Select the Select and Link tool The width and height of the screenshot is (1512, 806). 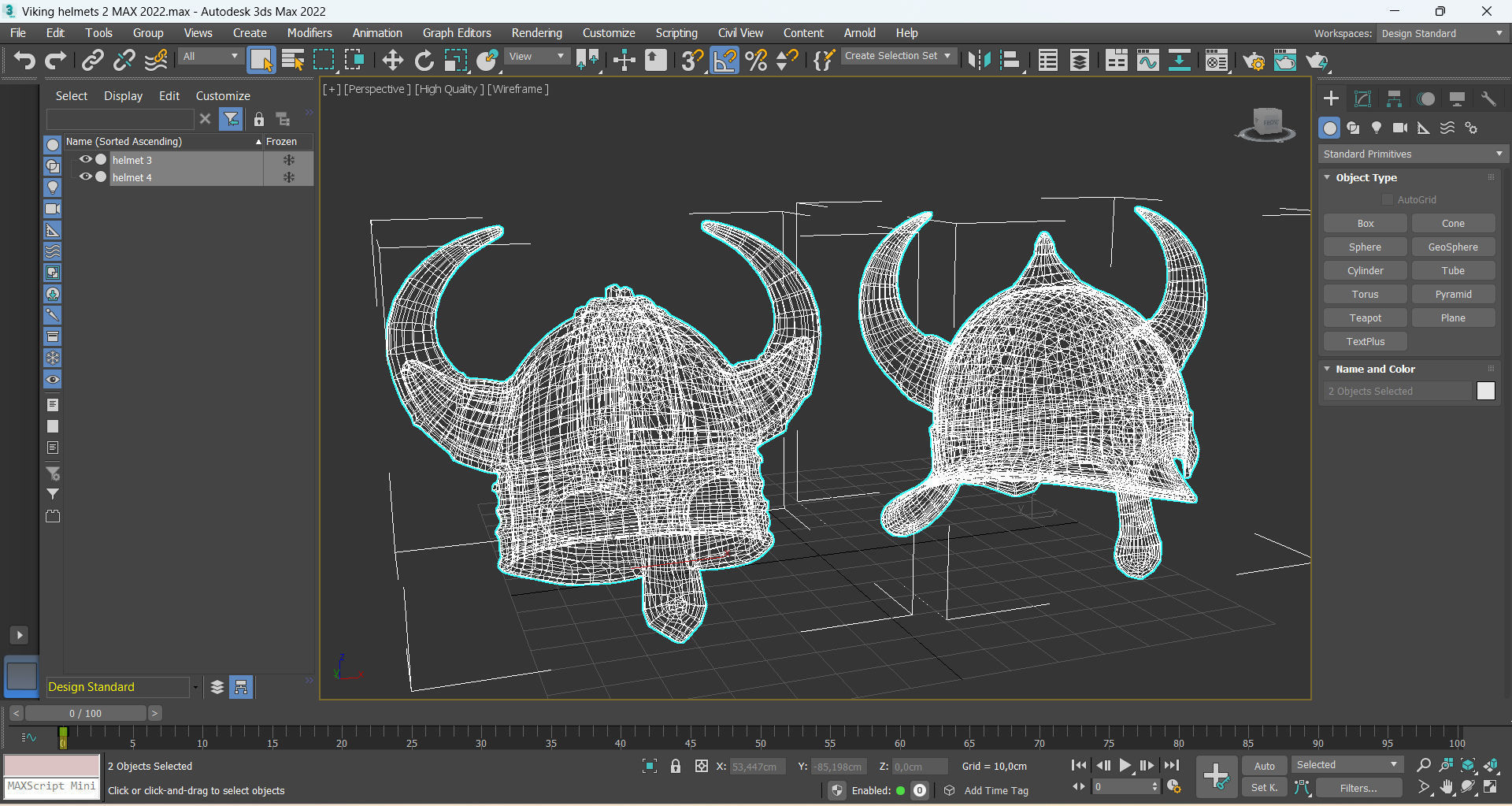(93, 61)
